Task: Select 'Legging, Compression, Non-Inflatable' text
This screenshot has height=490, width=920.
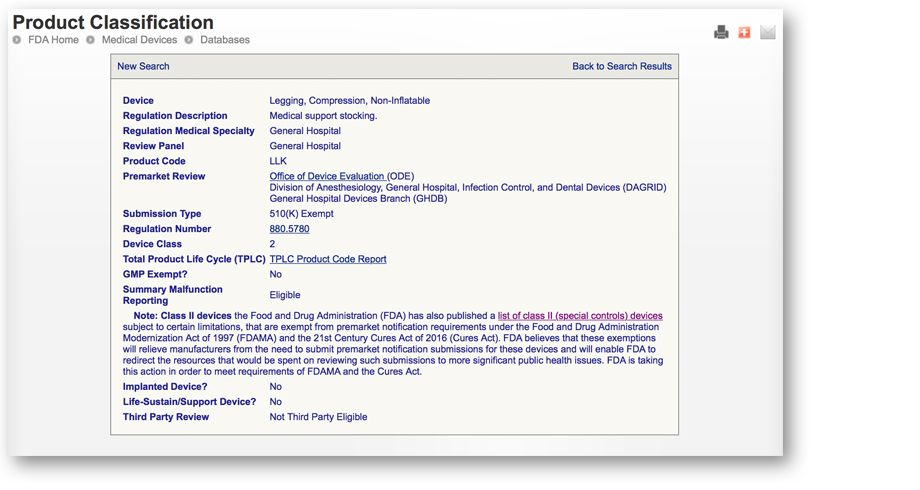Action: (x=350, y=100)
